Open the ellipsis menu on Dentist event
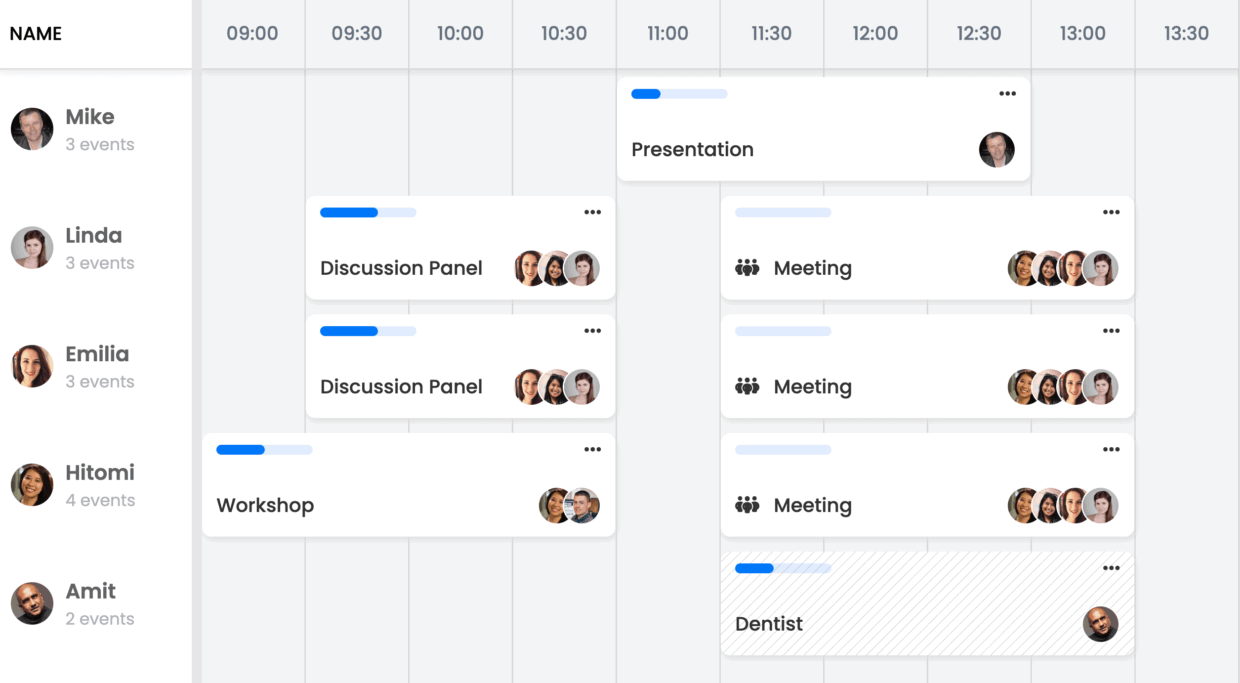Screen dimensions: 1240x683 [1111, 568]
